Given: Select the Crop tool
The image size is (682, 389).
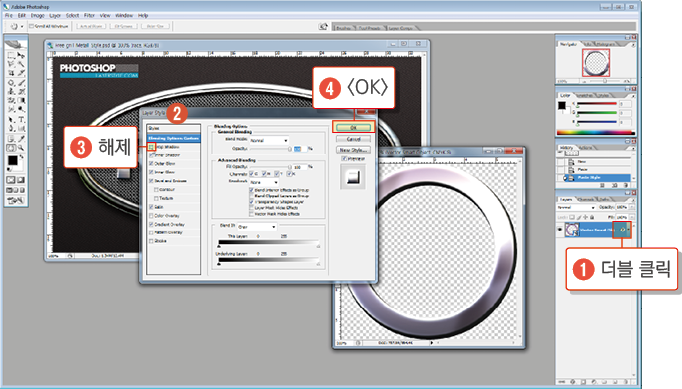Looking at the screenshot, I should click(x=11, y=73).
